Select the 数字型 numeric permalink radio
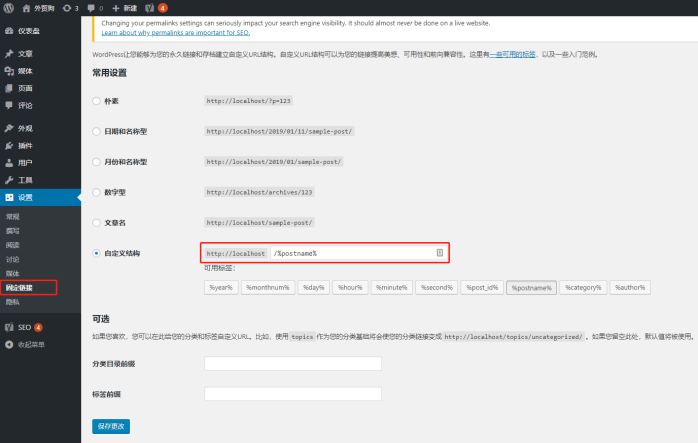698x443 pixels. click(x=96, y=192)
